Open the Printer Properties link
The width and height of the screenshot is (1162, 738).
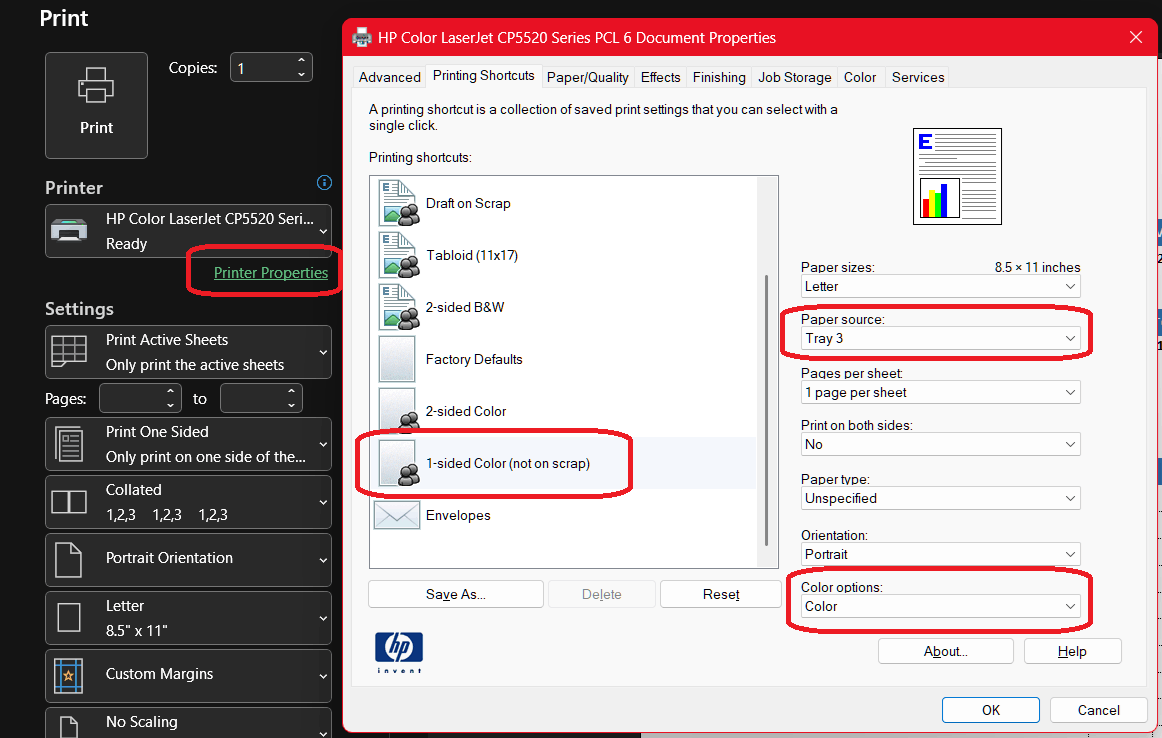(270, 273)
